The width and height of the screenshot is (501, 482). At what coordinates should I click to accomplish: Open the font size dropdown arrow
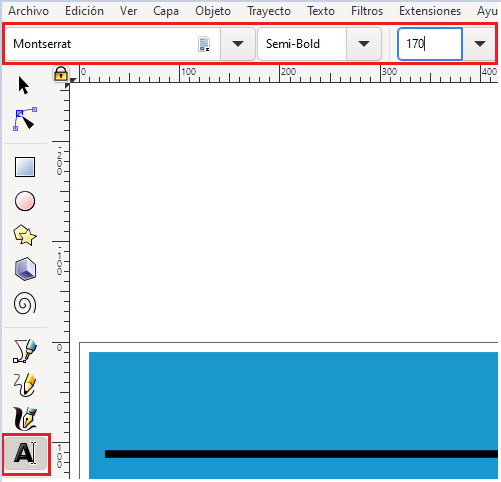tap(479, 44)
